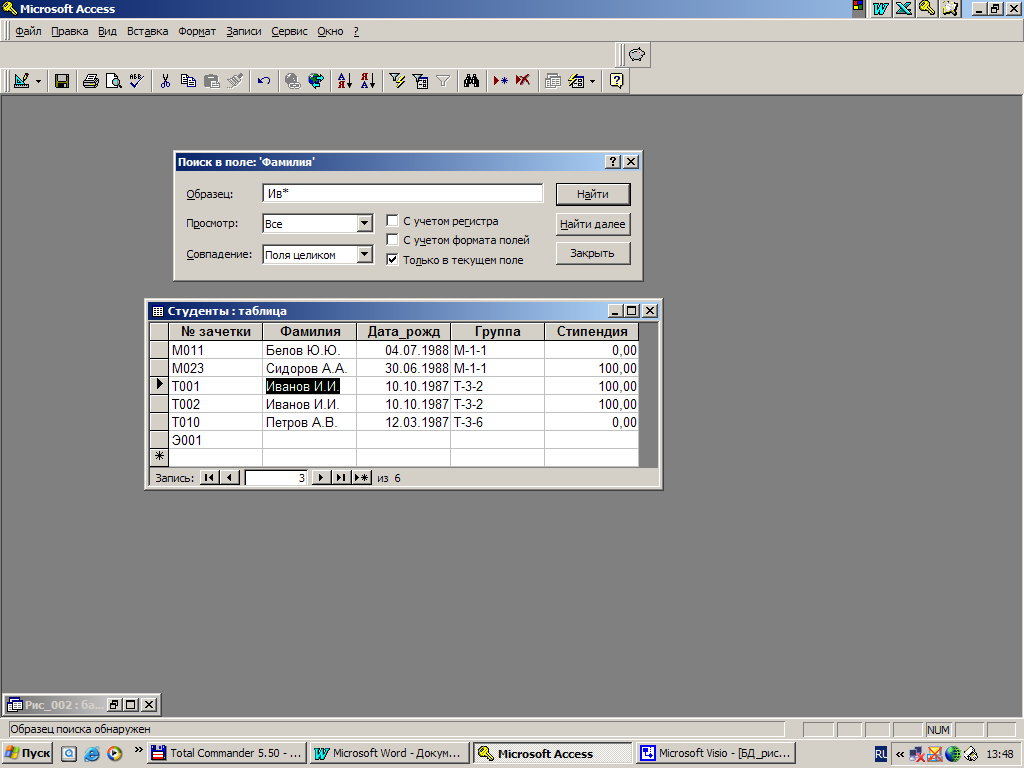The image size is (1024, 768).
Task: Uncheck 'Только в текущем поле' checkbox
Action: 392,259
